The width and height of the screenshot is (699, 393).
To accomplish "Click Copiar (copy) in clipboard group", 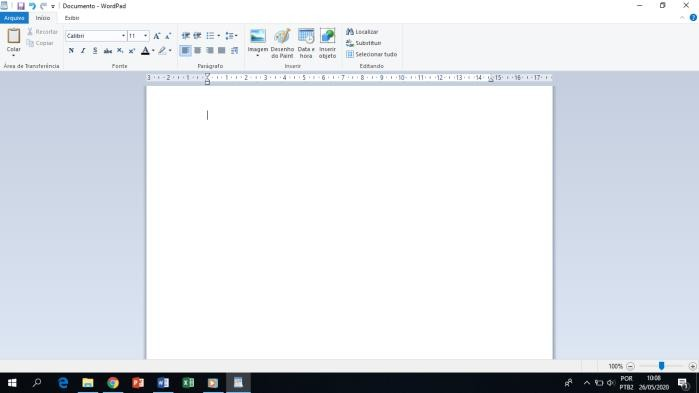I will click(40, 43).
